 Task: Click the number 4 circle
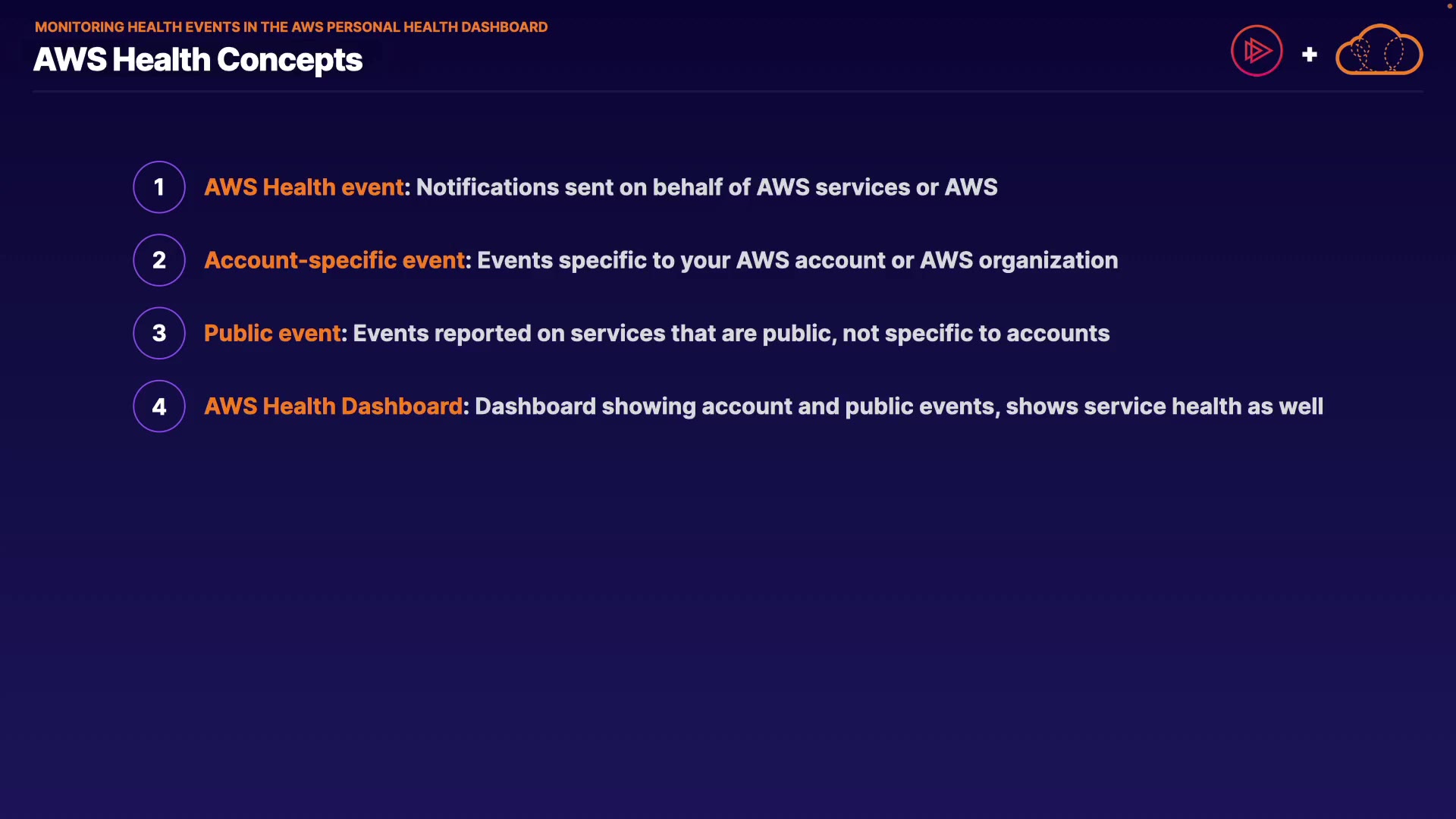tap(159, 406)
